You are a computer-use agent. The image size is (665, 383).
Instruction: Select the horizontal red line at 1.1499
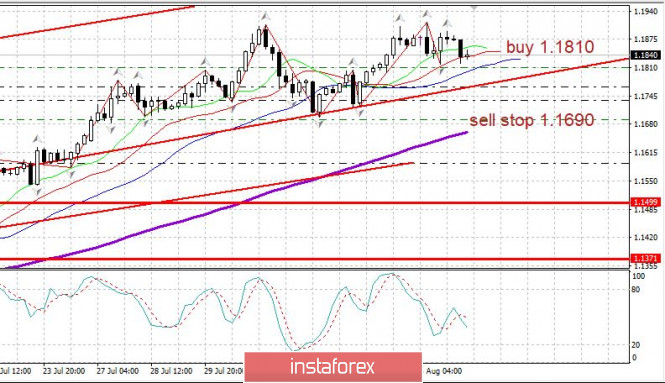coord(315,203)
